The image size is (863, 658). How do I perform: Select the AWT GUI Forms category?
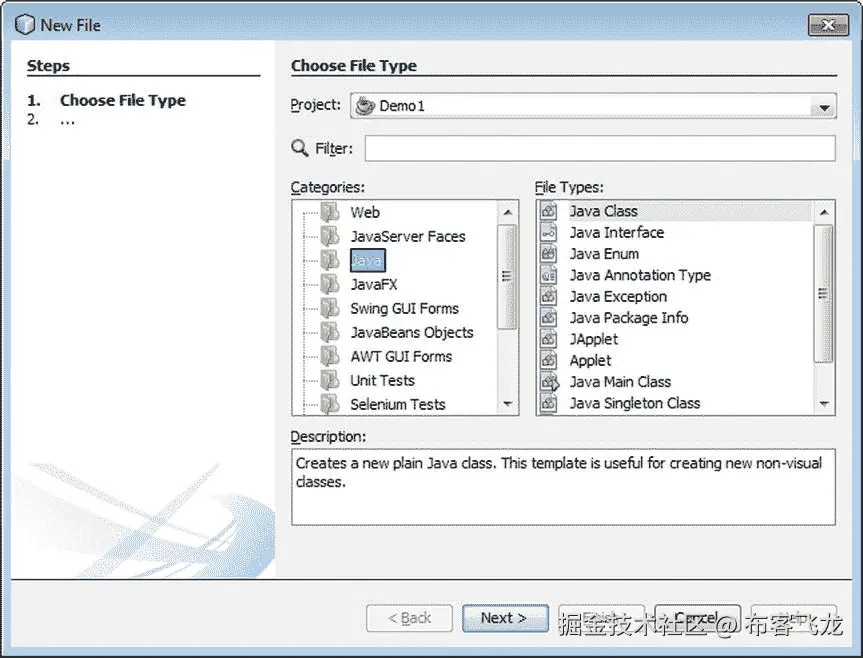[x=401, y=357]
